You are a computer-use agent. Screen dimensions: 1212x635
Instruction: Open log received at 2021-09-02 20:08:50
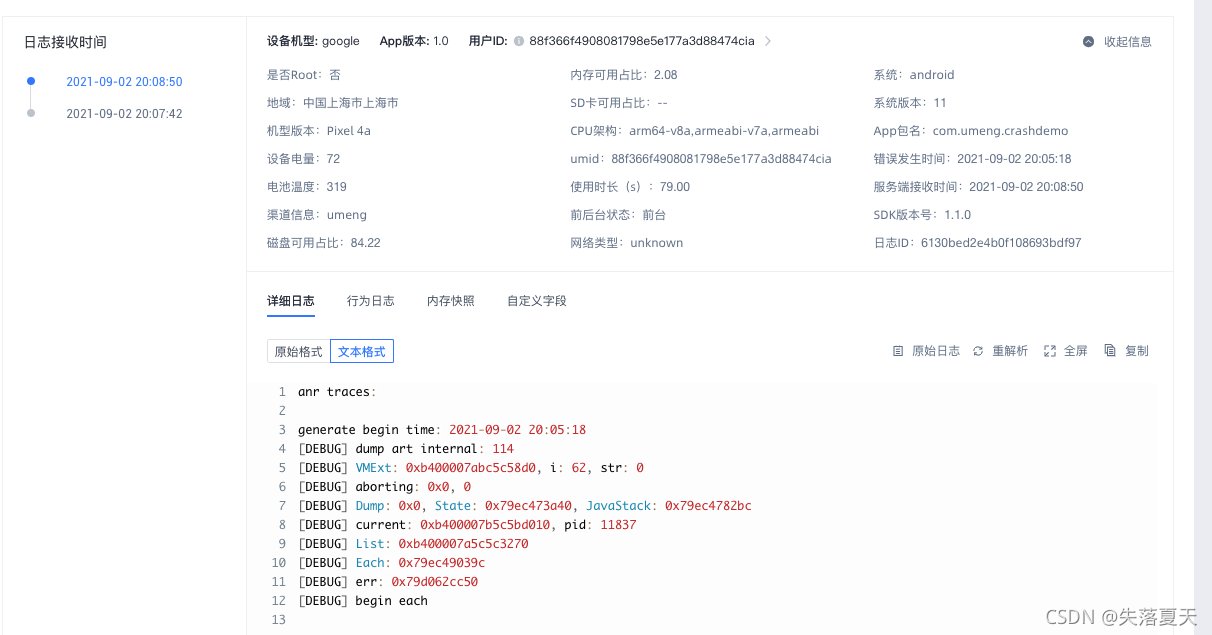pyautogui.click(x=124, y=82)
